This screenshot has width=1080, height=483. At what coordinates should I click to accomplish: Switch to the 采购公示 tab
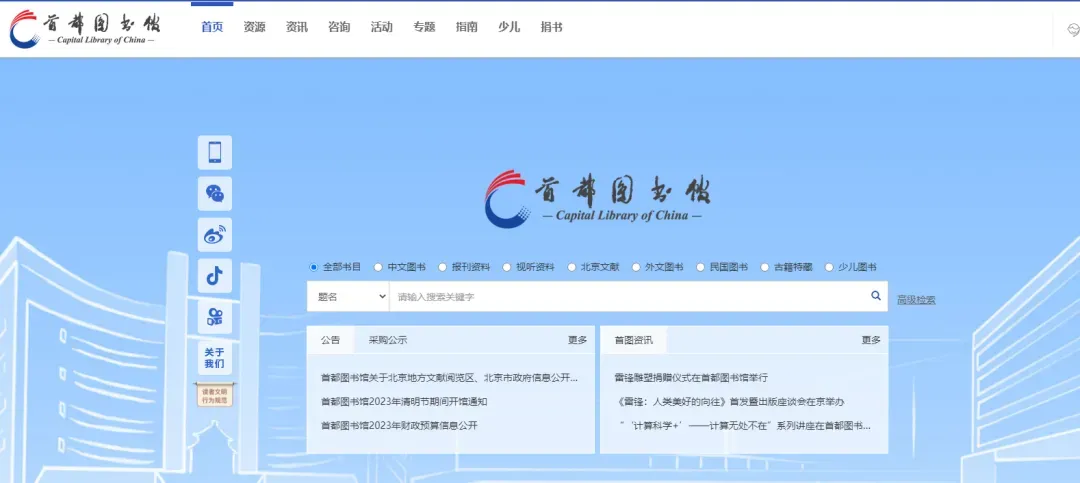(387, 340)
